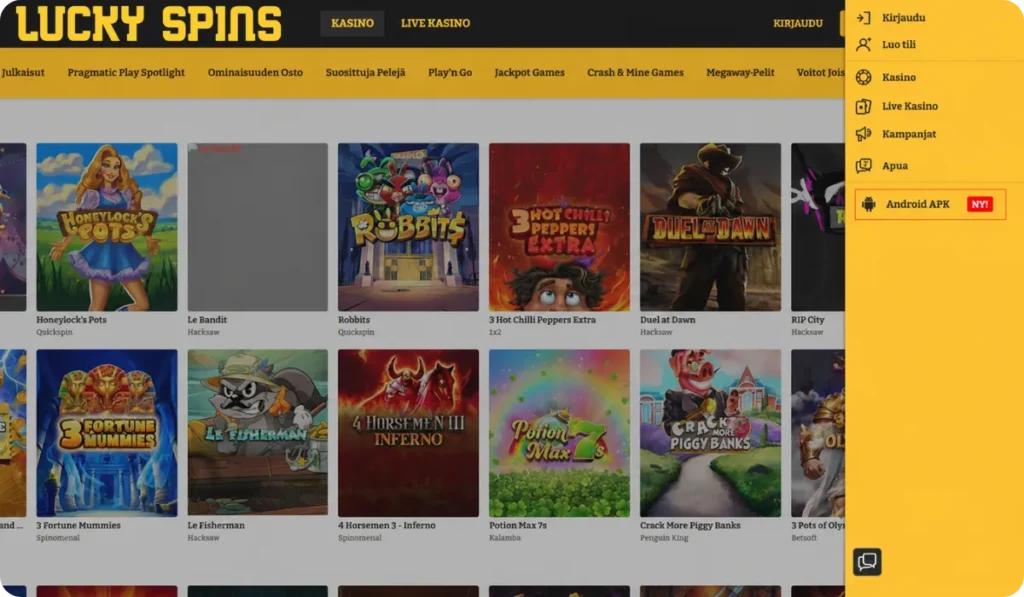Click 'Hacksaw' under Duel at Dawn
The width and height of the screenshot is (1024, 597).
click(x=656, y=332)
